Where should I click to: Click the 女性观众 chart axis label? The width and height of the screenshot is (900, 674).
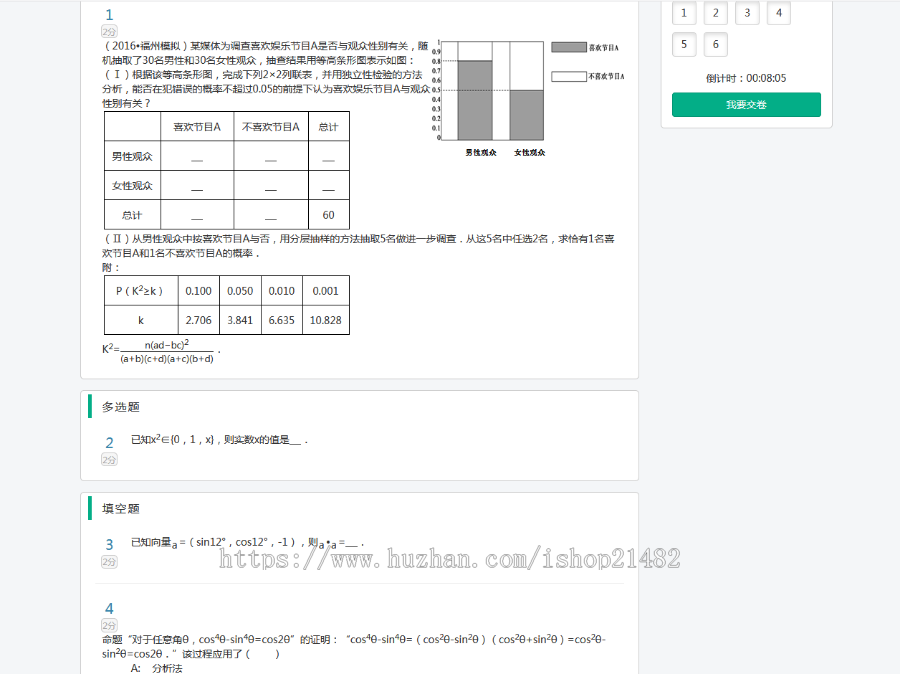point(529,152)
